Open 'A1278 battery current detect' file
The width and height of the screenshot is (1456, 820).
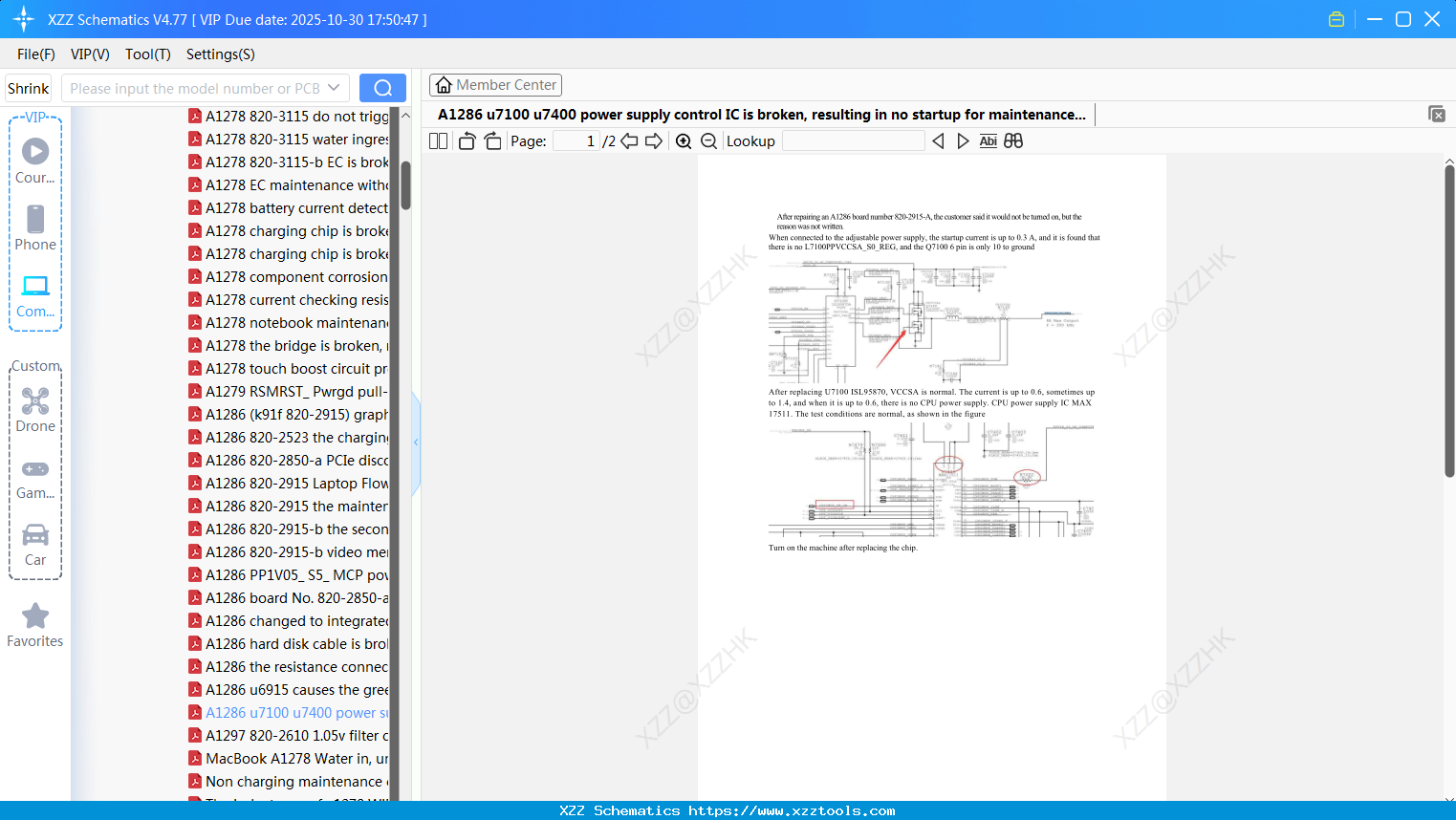coord(288,207)
